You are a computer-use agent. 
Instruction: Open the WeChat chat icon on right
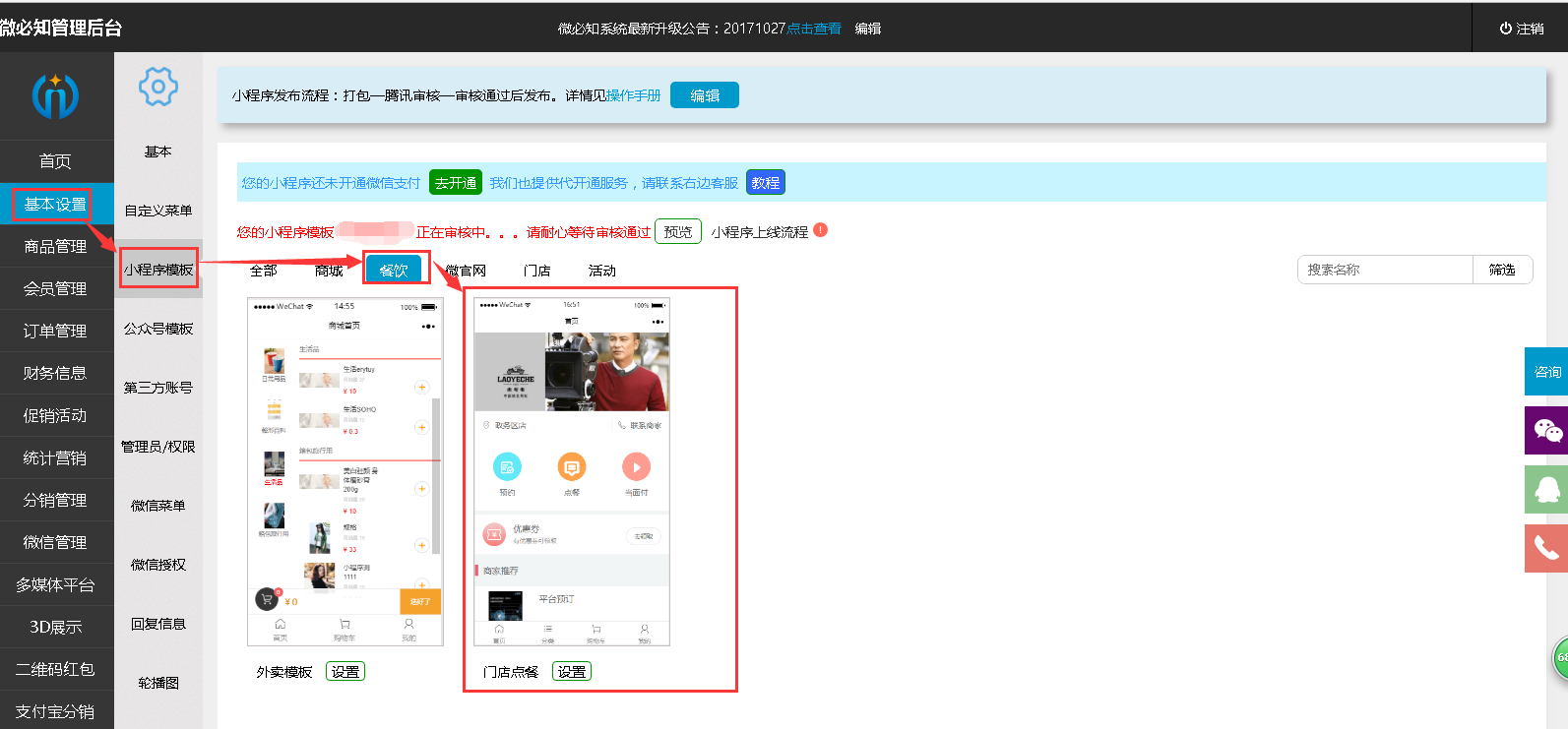coord(1546,430)
